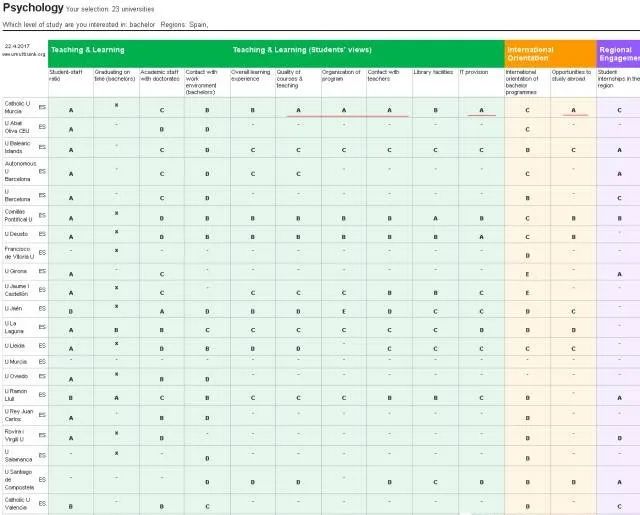
Task: Click the Opportunities to study abroad column header
Action: pos(571,75)
